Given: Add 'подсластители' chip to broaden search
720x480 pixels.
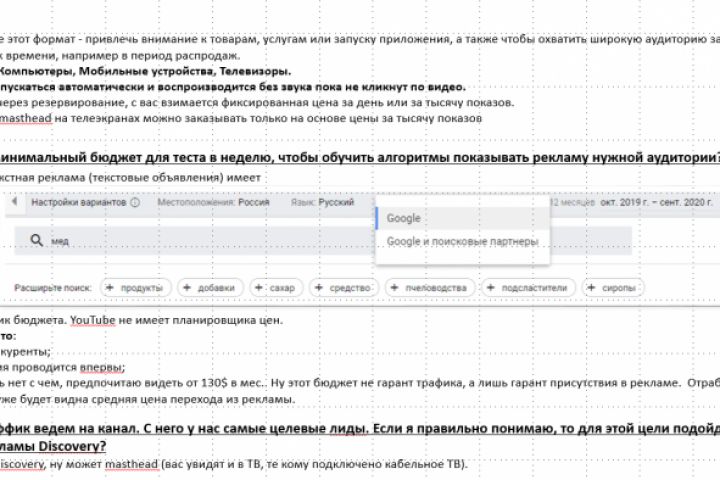Looking at the screenshot, I should pyautogui.click(x=528, y=288).
